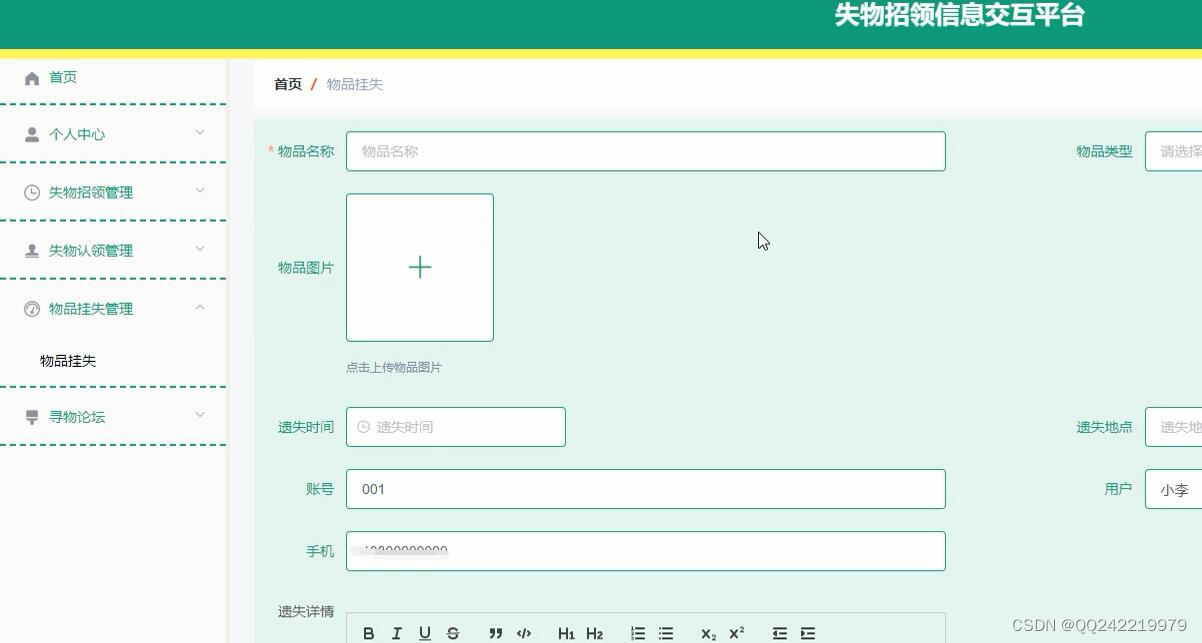Toggle italic formatting in the editor
Screen dimensions: 1202x643
coord(397,633)
